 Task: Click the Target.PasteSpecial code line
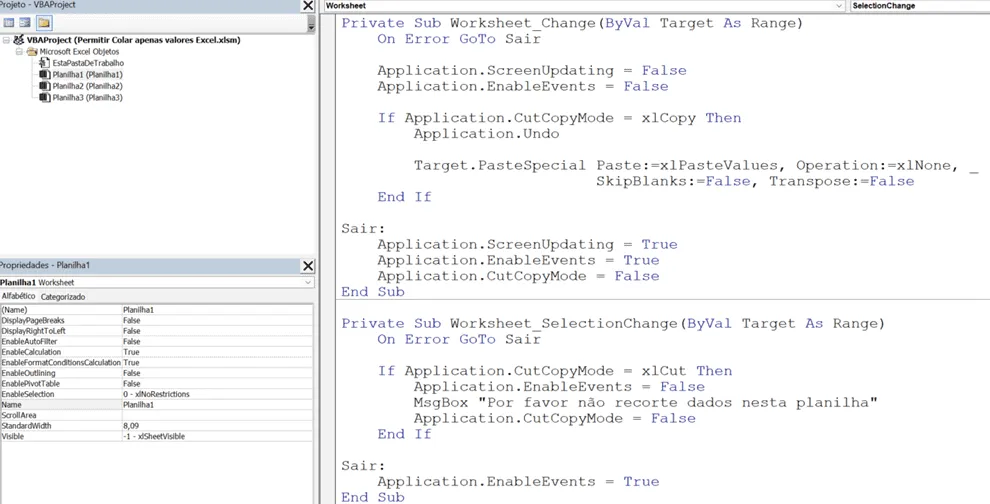coord(696,165)
